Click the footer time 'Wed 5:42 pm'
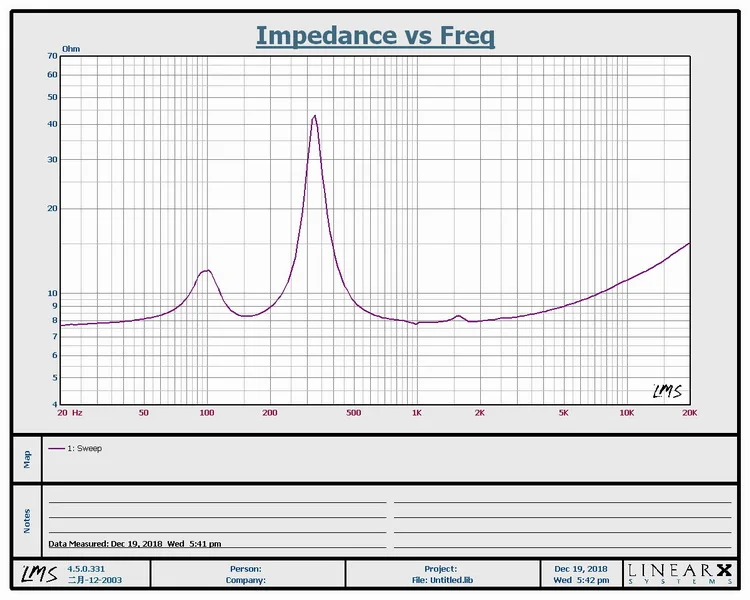The height and width of the screenshot is (600, 750). click(581, 580)
